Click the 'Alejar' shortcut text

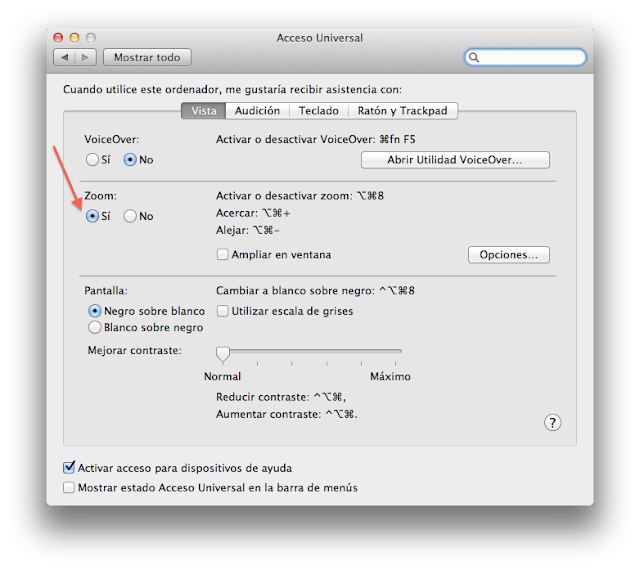(x=248, y=230)
